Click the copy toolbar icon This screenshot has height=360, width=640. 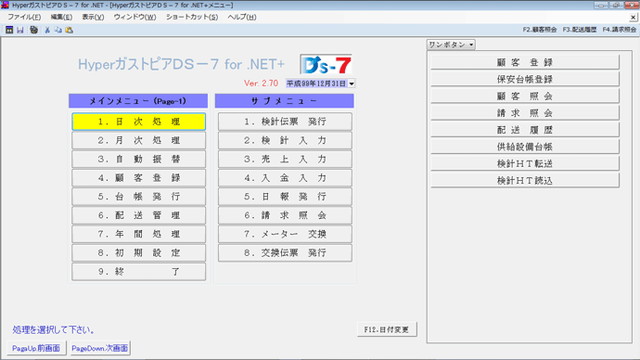point(58,30)
